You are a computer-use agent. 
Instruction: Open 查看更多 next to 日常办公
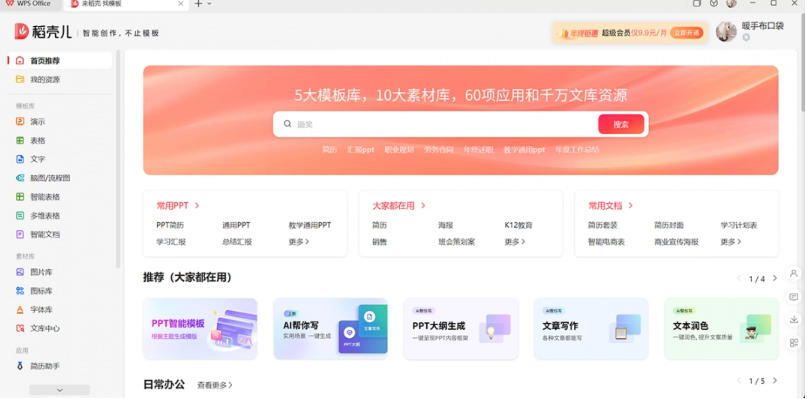pyautogui.click(x=215, y=385)
